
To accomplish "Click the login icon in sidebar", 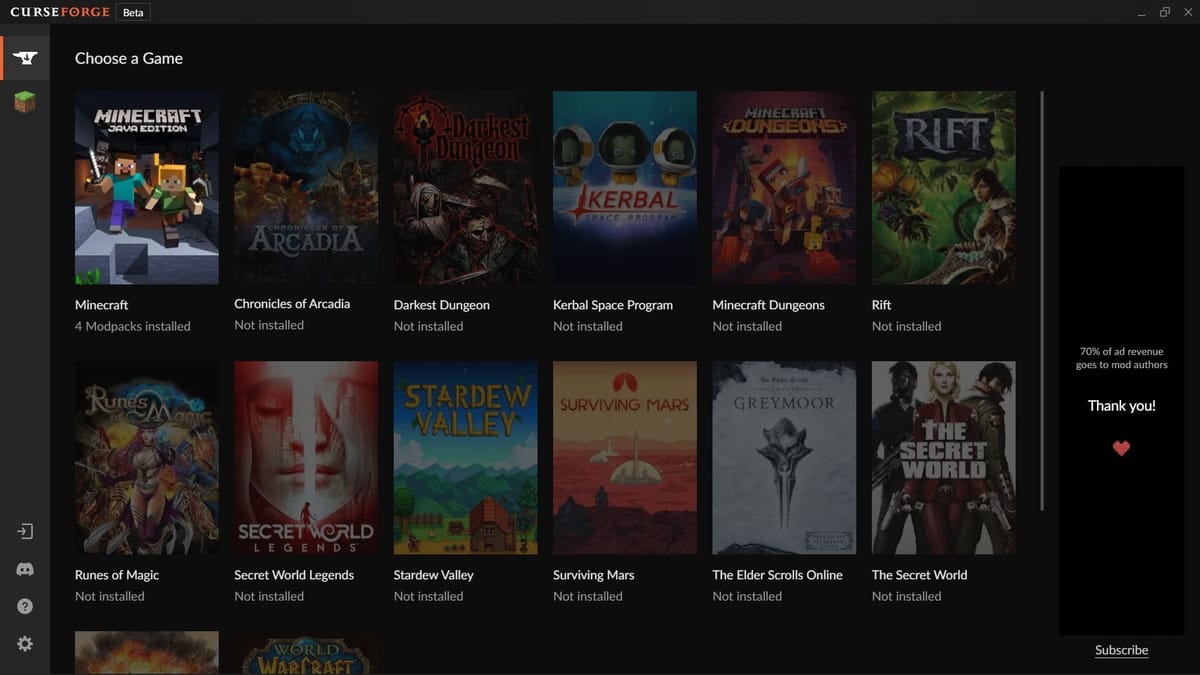I will point(25,532).
